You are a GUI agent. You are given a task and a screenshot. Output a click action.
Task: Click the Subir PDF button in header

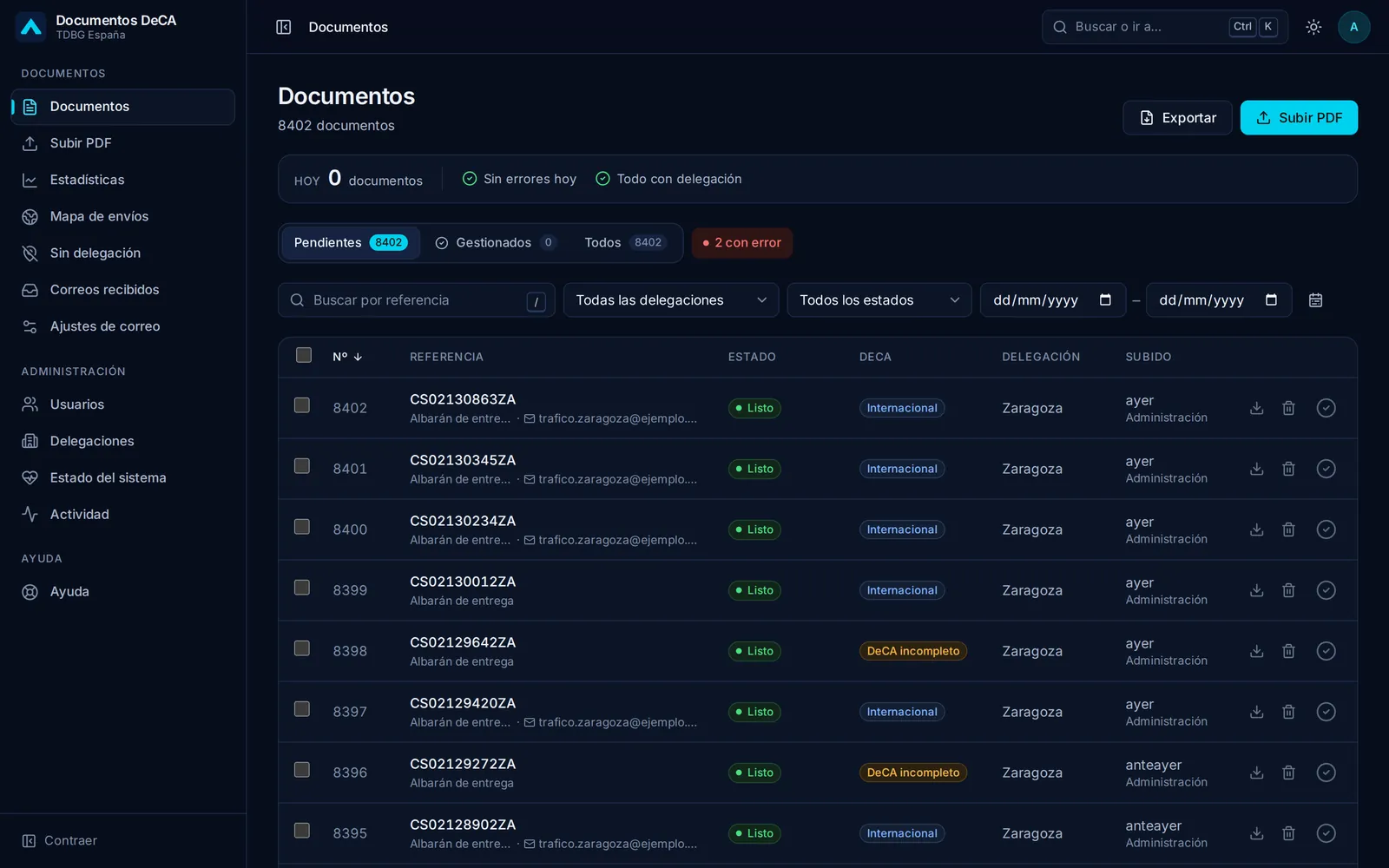coord(1299,118)
